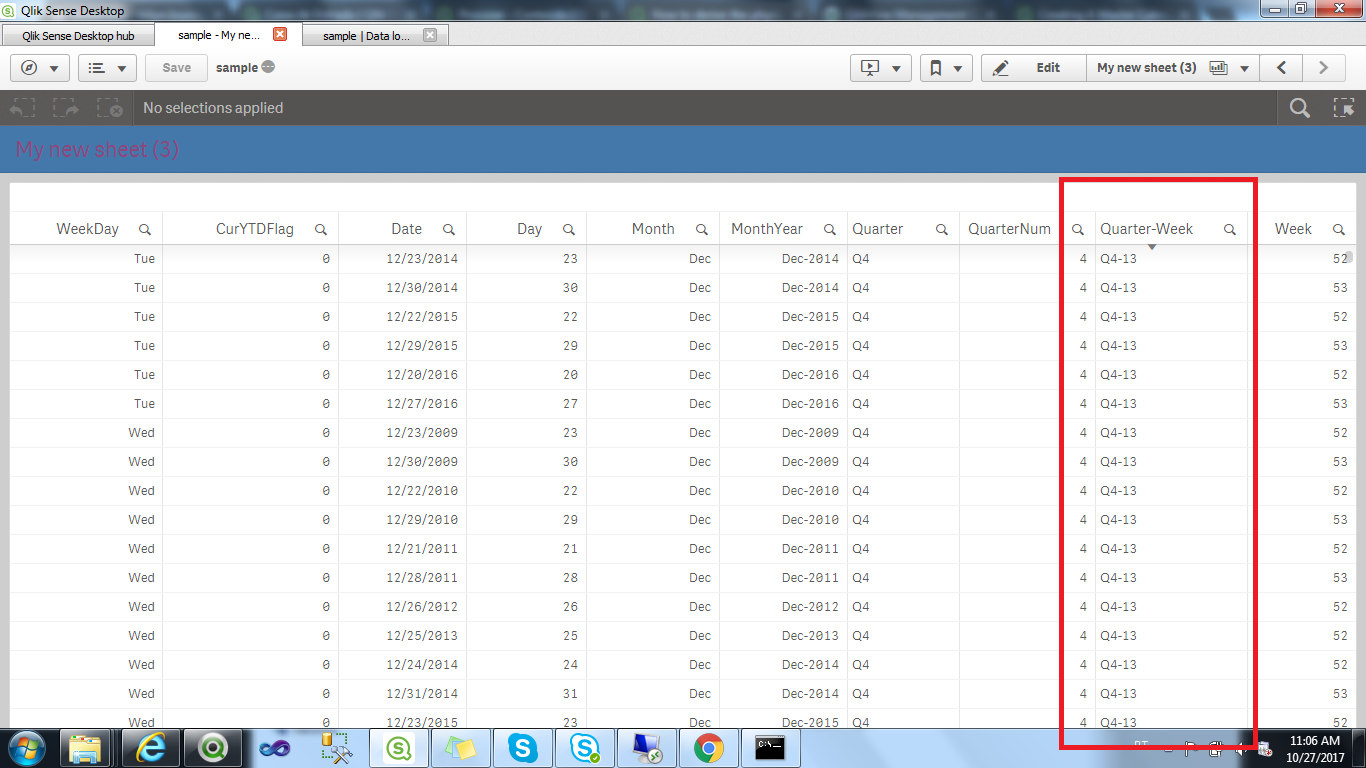This screenshot has width=1366, height=768.
Task: Search the Quarter column
Action: (942, 229)
